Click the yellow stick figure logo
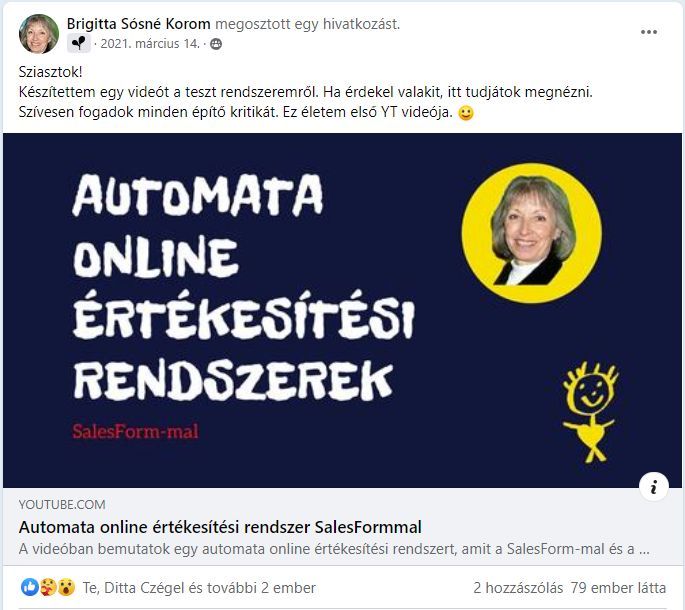685x610 pixels. (591, 412)
